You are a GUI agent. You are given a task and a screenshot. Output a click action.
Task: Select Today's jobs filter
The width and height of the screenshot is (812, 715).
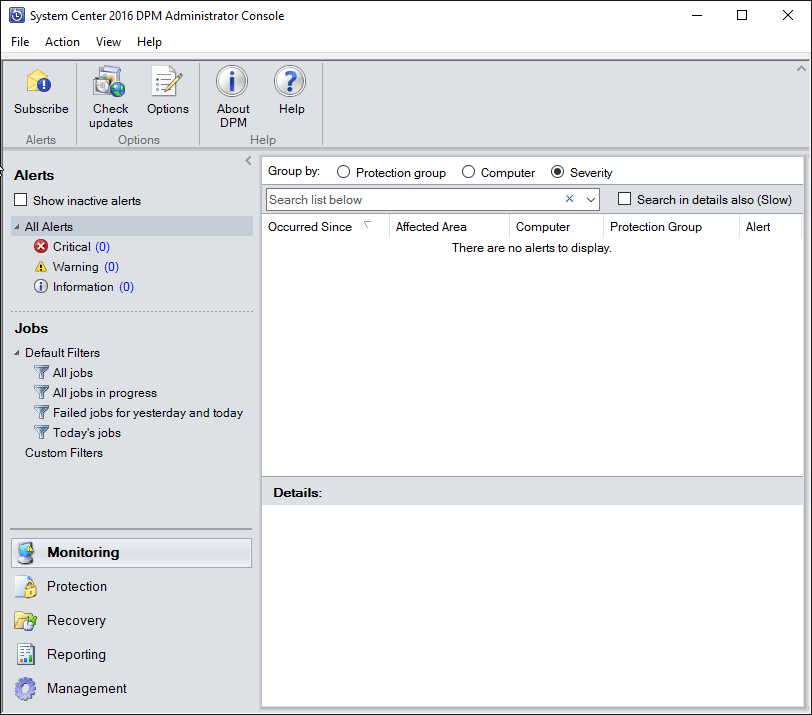[86, 433]
